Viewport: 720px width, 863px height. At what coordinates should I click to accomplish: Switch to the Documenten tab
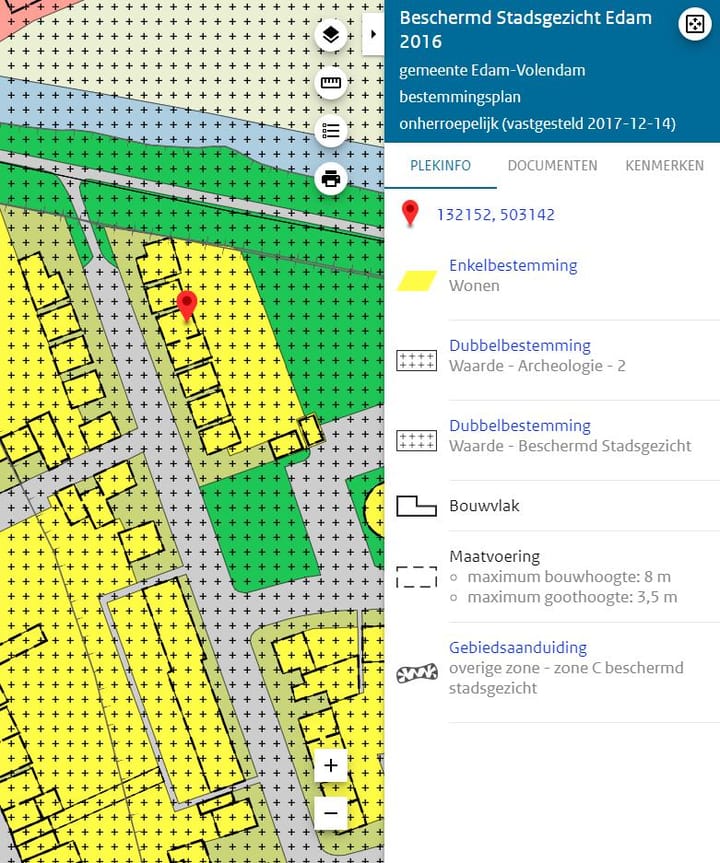552,166
